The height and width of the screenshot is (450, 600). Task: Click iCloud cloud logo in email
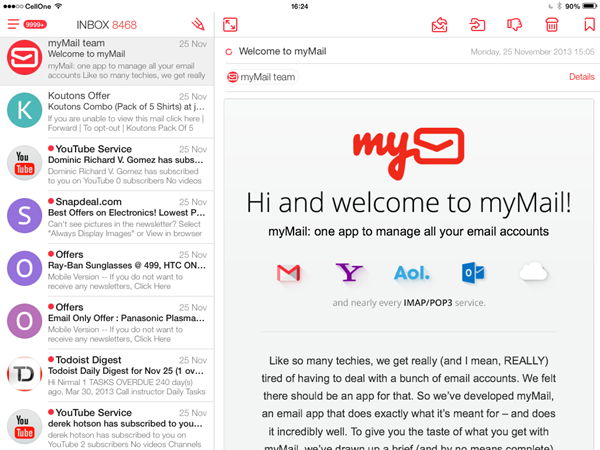click(x=534, y=272)
